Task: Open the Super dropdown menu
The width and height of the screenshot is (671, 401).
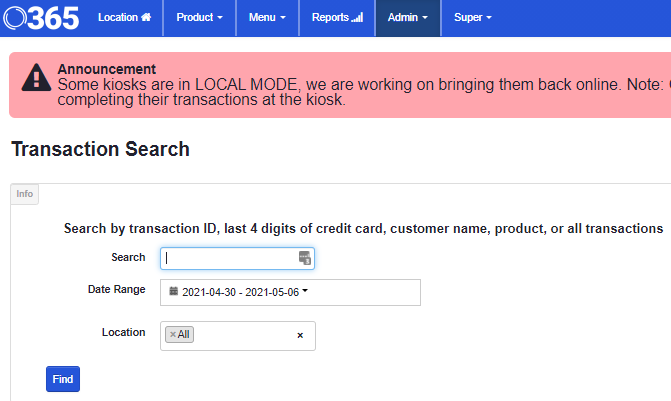Action: [472, 18]
